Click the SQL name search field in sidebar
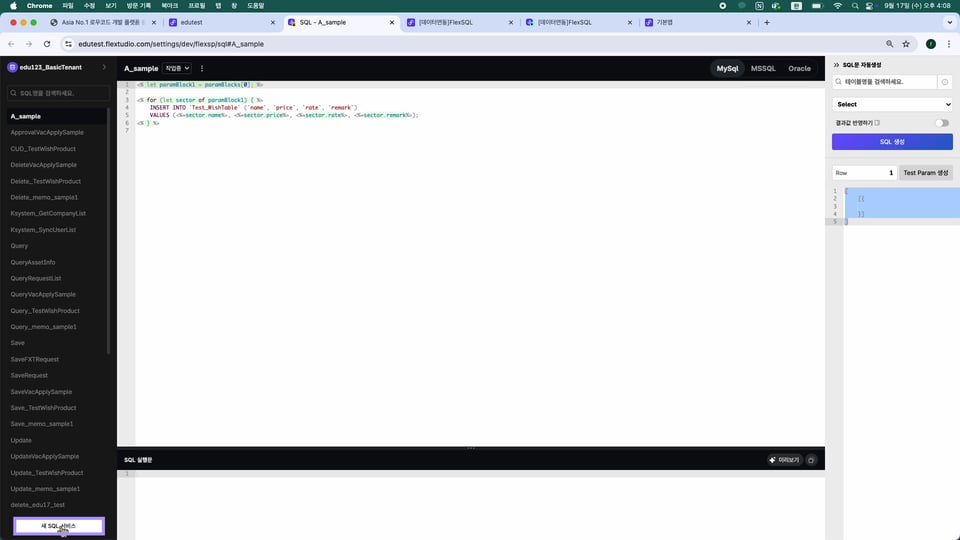Screen dimensions: 960x540 point(58,93)
